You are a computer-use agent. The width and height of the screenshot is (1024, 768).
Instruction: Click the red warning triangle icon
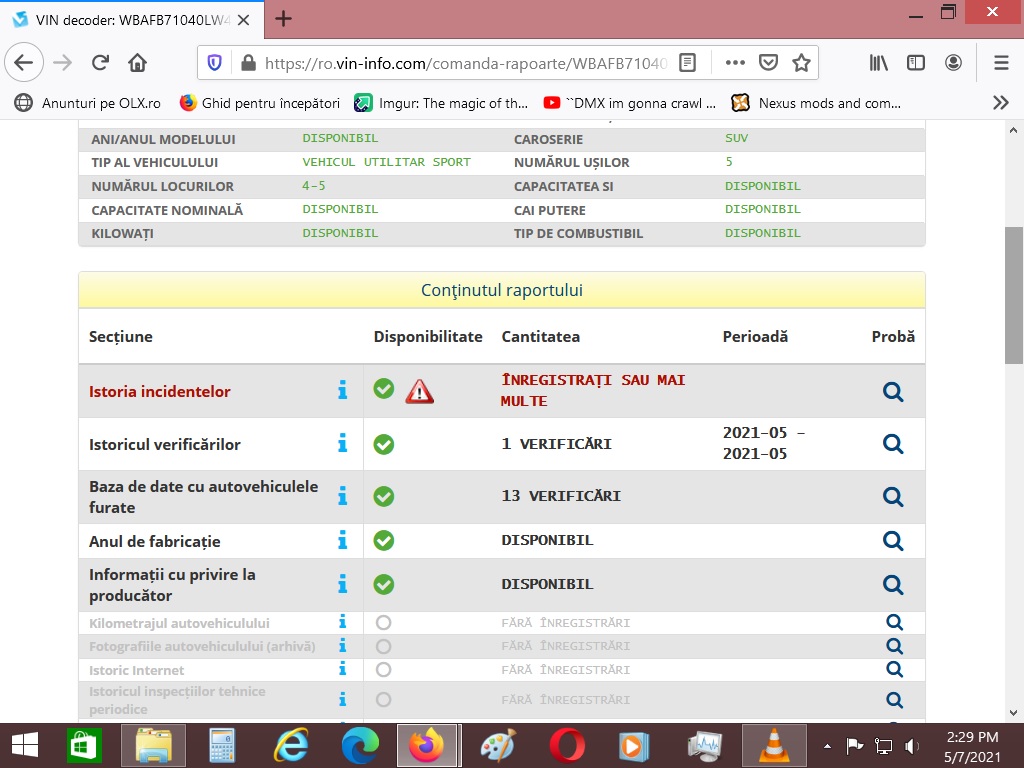419,391
